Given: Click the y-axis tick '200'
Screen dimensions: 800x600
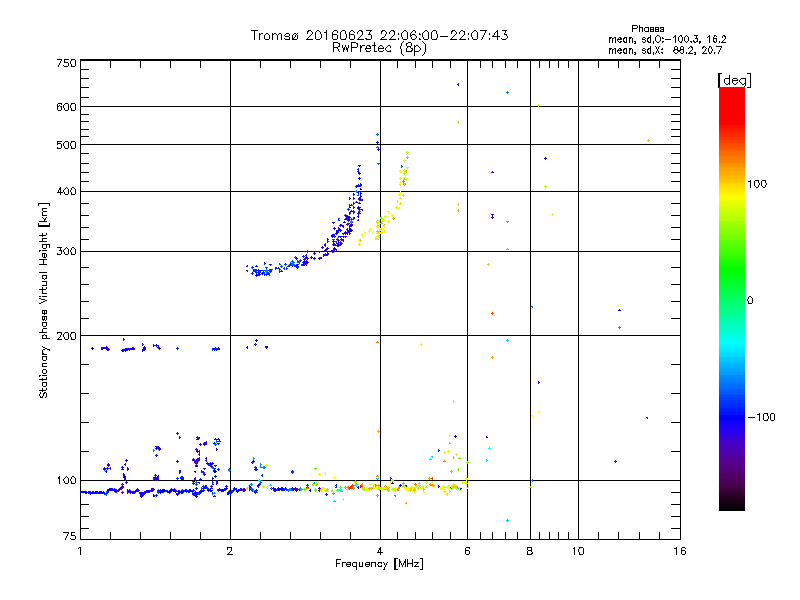Looking at the screenshot, I should point(67,336).
